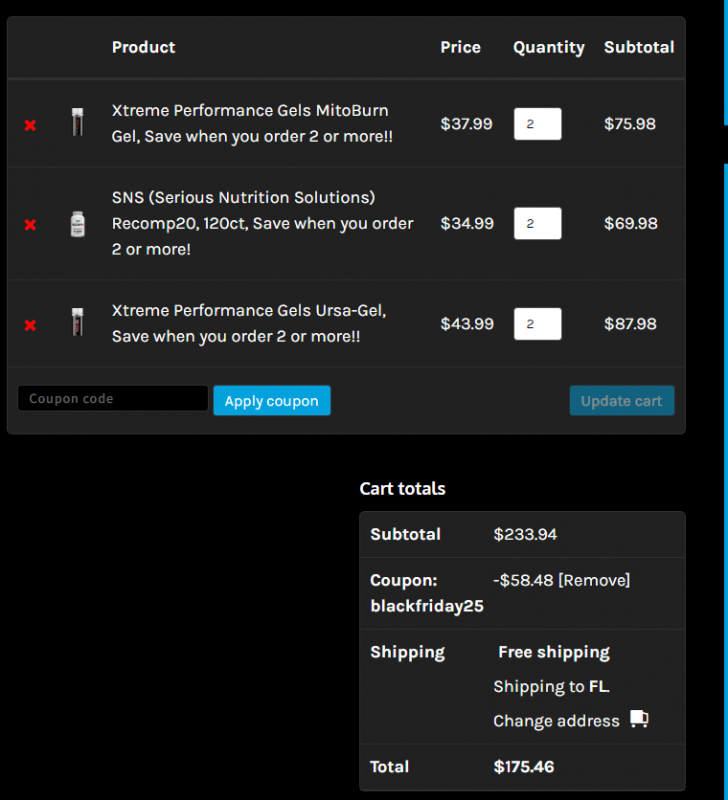
Task: Click the Recomp20 quantity box
Action: click(x=538, y=223)
